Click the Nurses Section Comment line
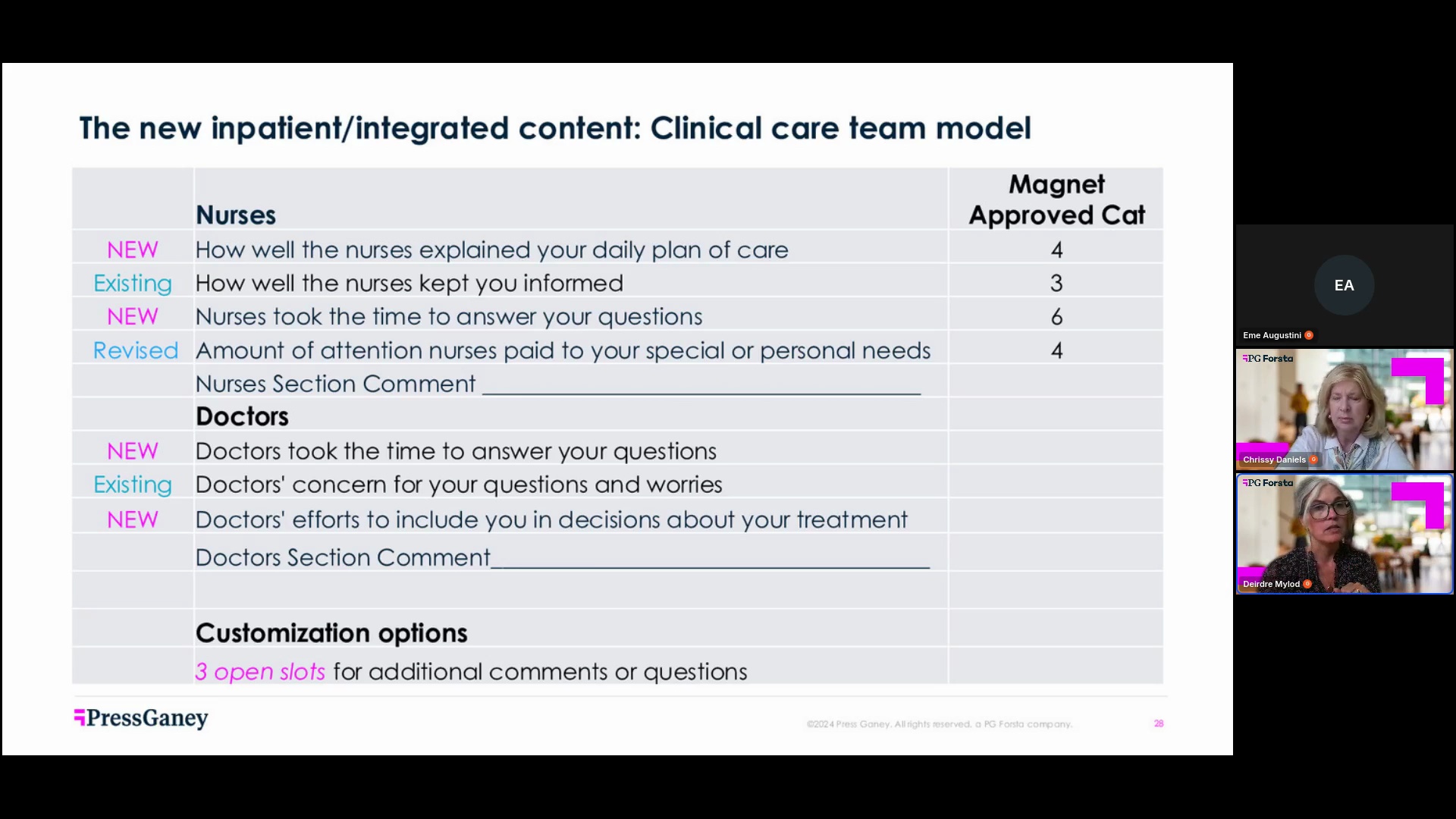 558,384
